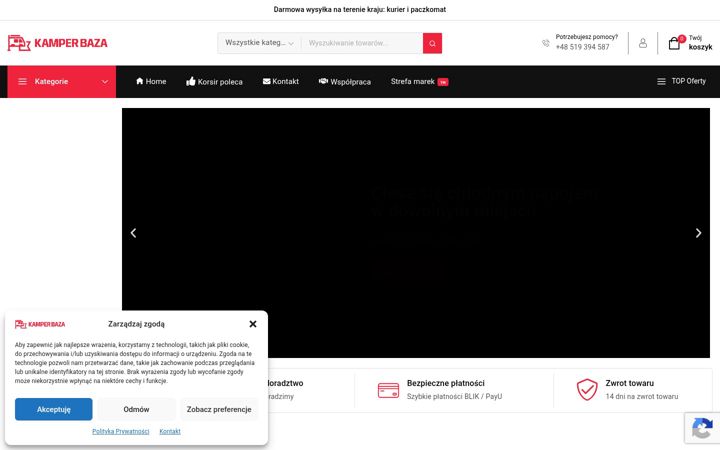Click the phone handset icon
The image size is (720, 450).
pyautogui.click(x=546, y=43)
